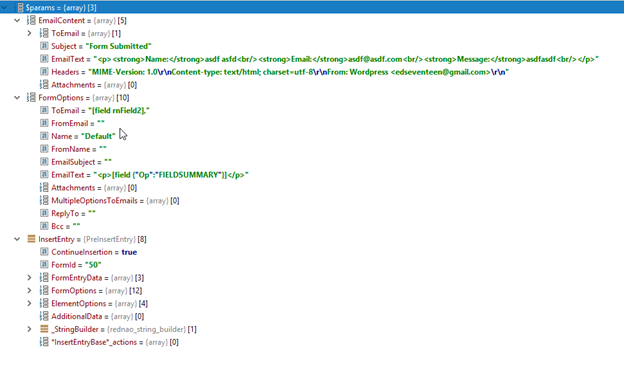
Task: Click the EmailText value with asdf@asdf.com
Action: tap(346, 59)
